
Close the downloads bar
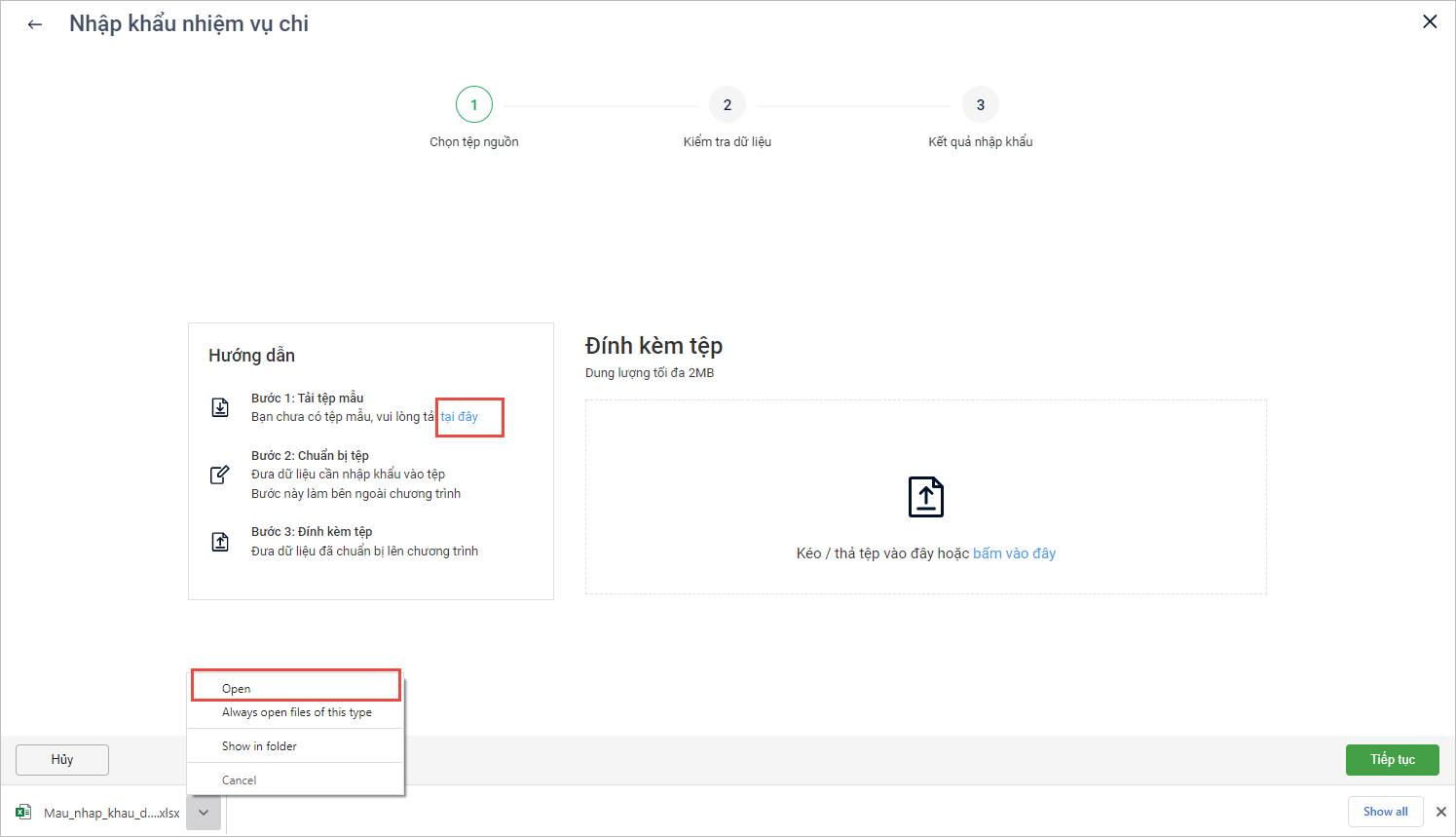(1441, 812)
